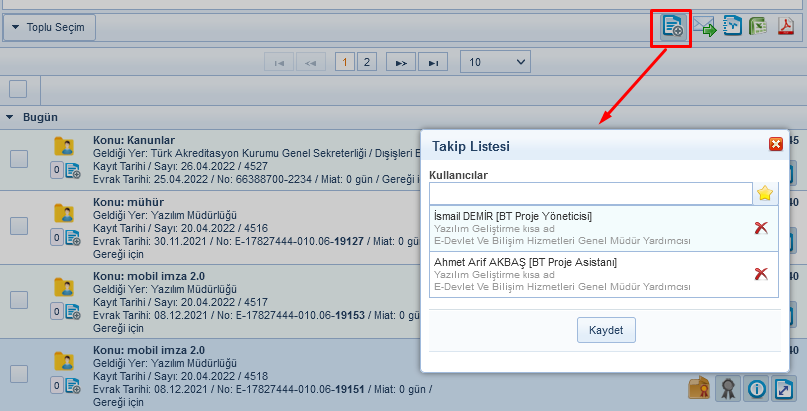Export the list to Excel
This screenshot has width=807, height=411.
click(x=759, y=27)
